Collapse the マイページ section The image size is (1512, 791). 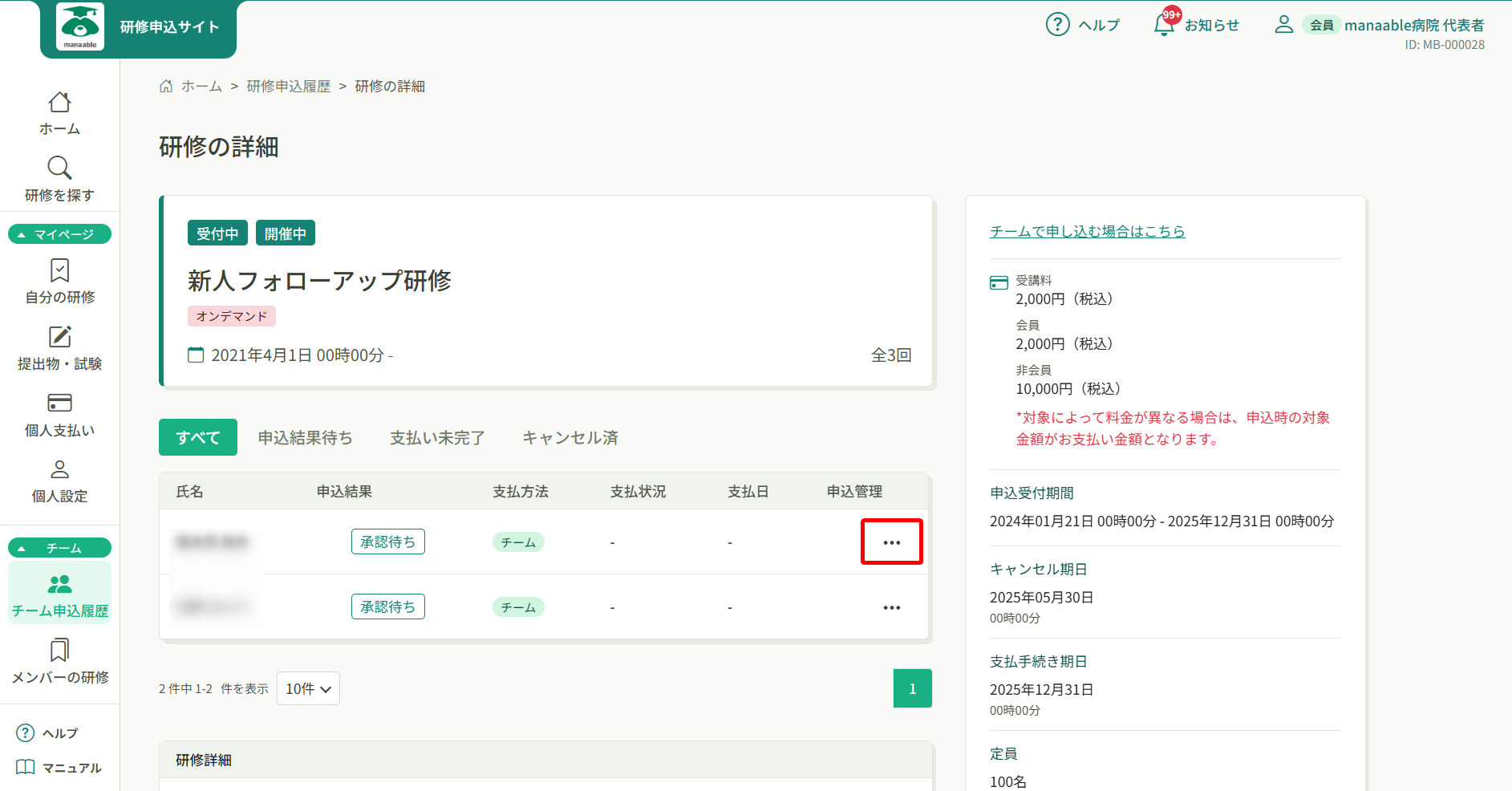(x=59, y=234)
